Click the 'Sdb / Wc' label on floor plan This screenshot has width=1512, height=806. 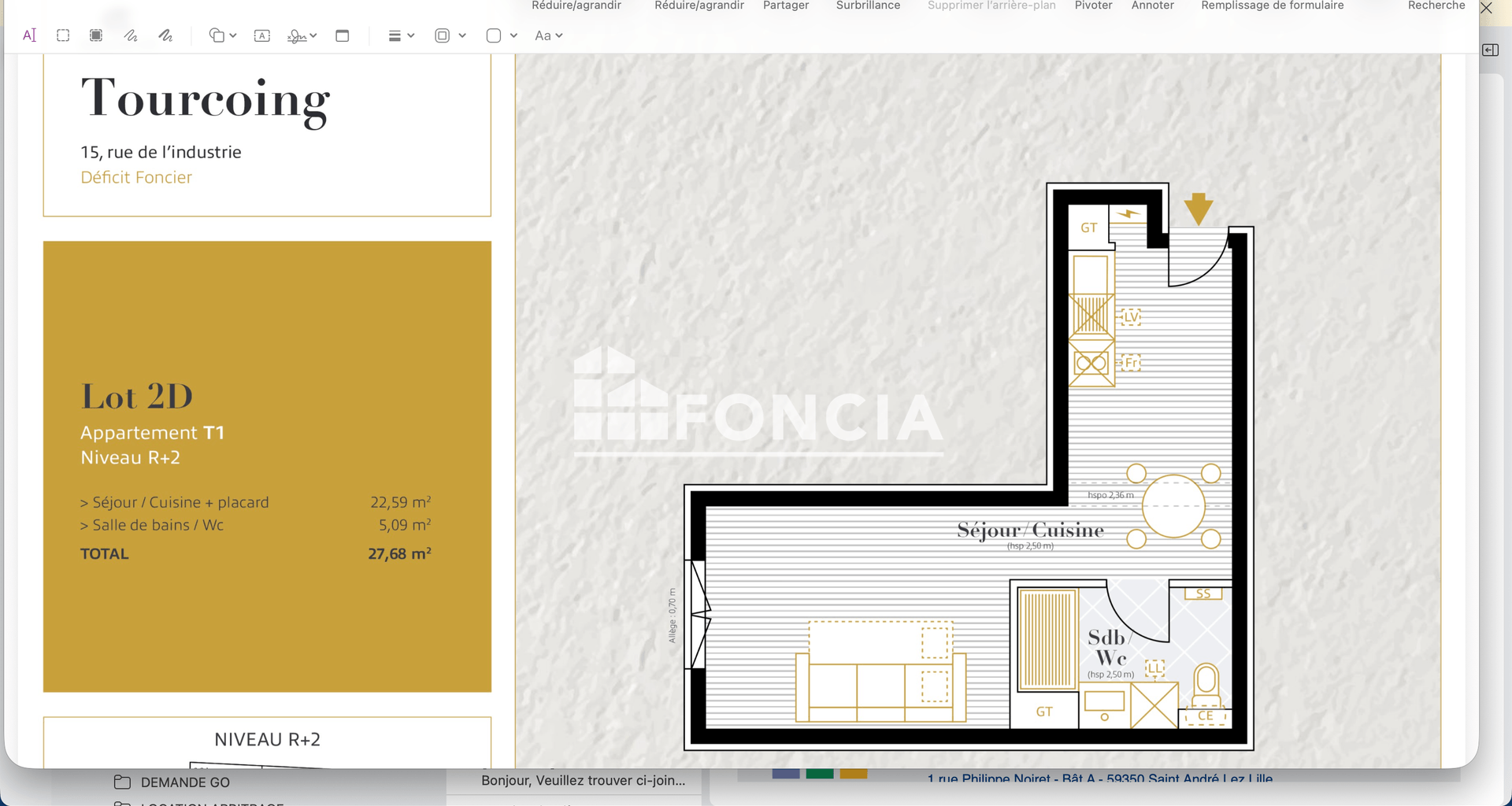pyautogui.click(x=1110, y=647)
